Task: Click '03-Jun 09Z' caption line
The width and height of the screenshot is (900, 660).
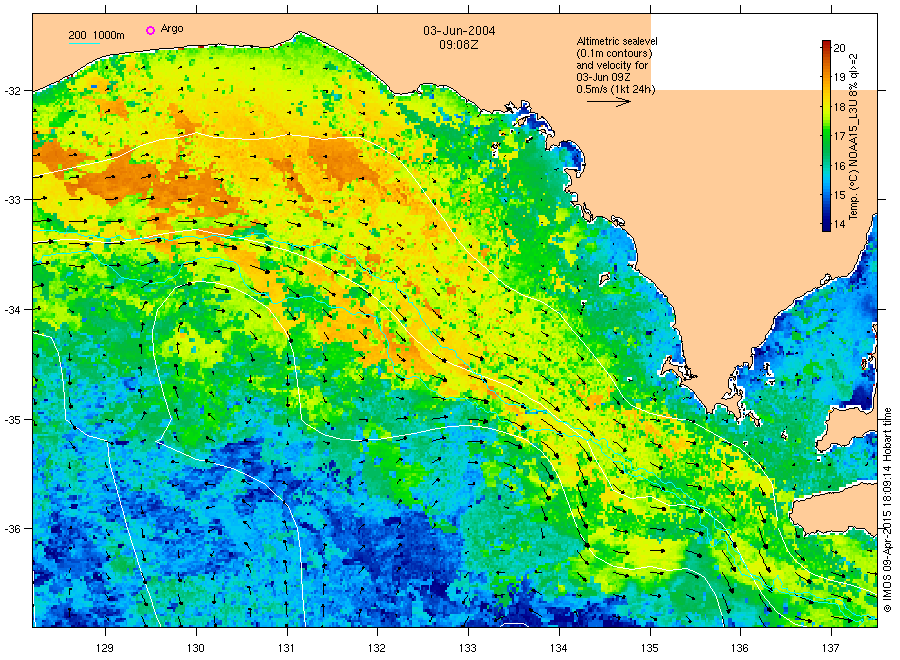Action: [x=603, y=77]
